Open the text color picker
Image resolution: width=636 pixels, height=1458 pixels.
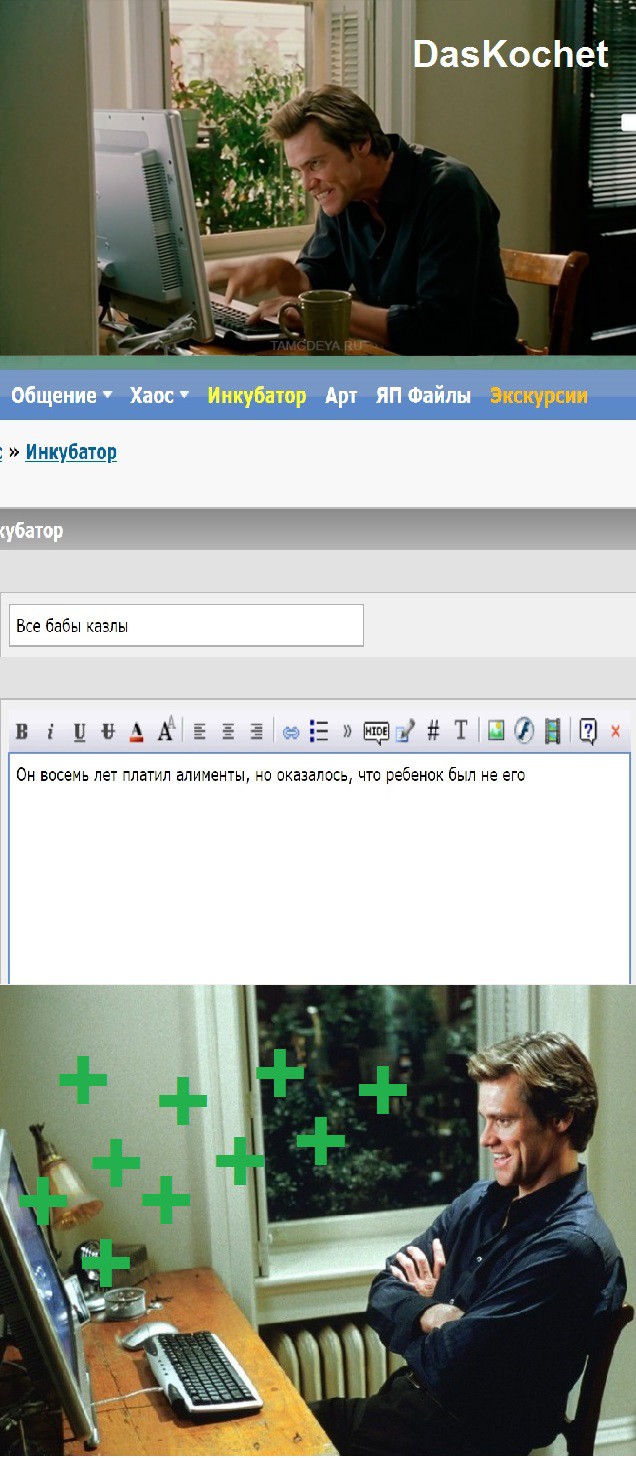click(137, 731)
